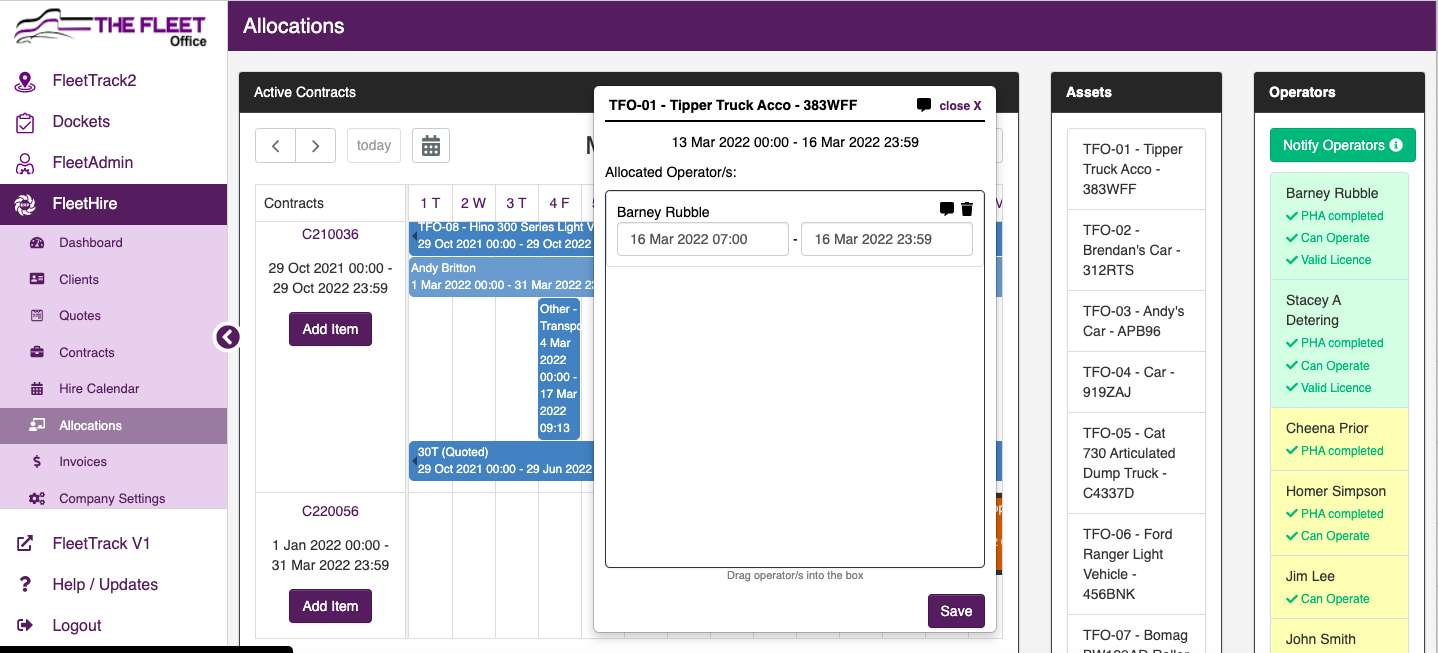
Task: Click the Help question mark icon
Action: click(25, 585)
